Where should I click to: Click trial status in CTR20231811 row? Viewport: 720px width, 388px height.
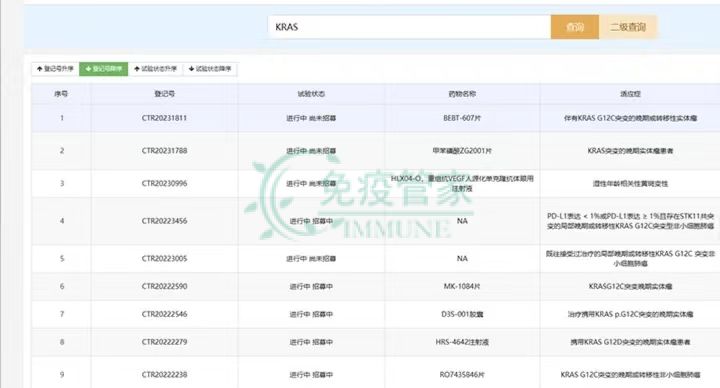311,118
